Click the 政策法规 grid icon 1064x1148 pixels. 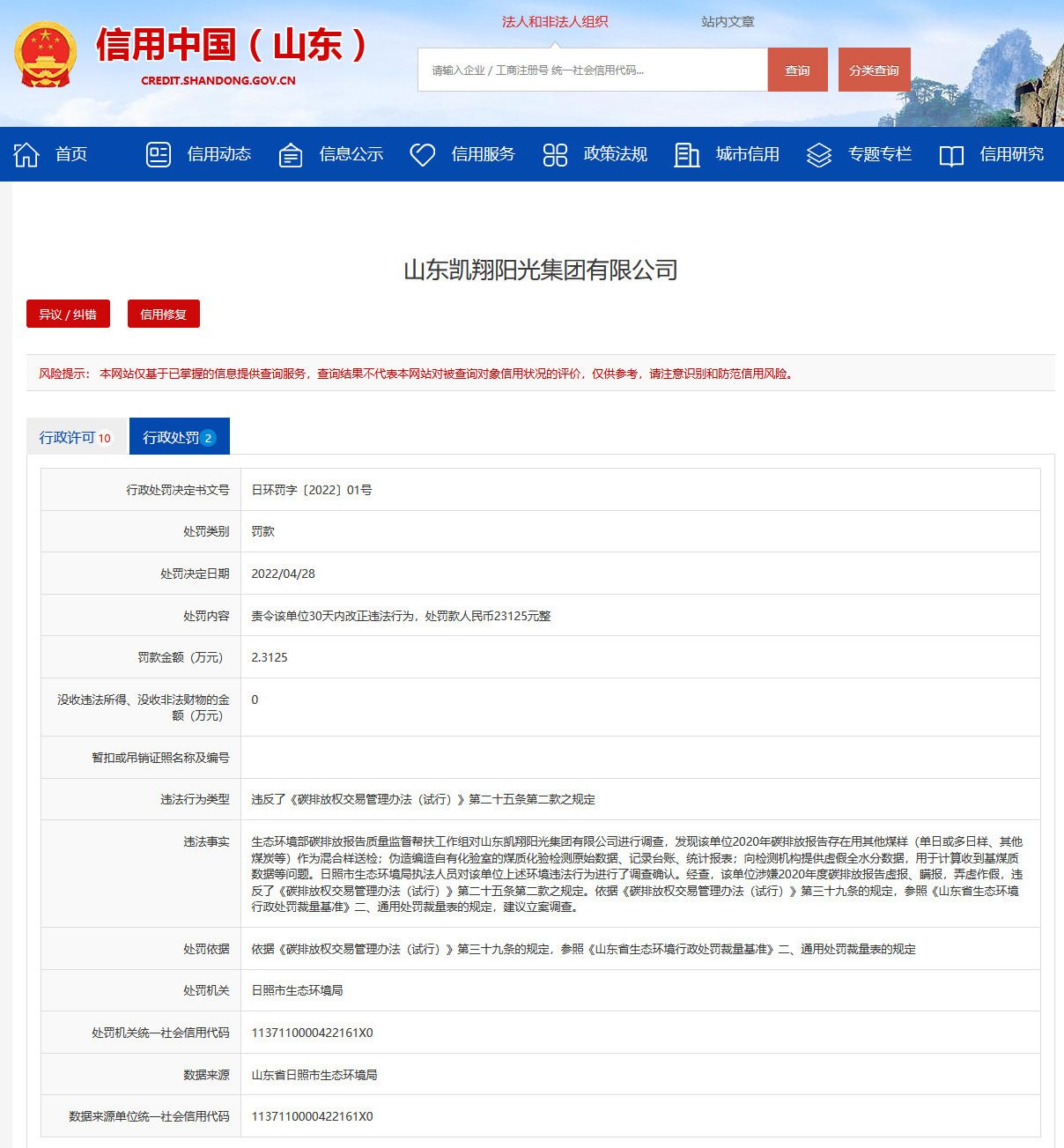click(555, 155)
